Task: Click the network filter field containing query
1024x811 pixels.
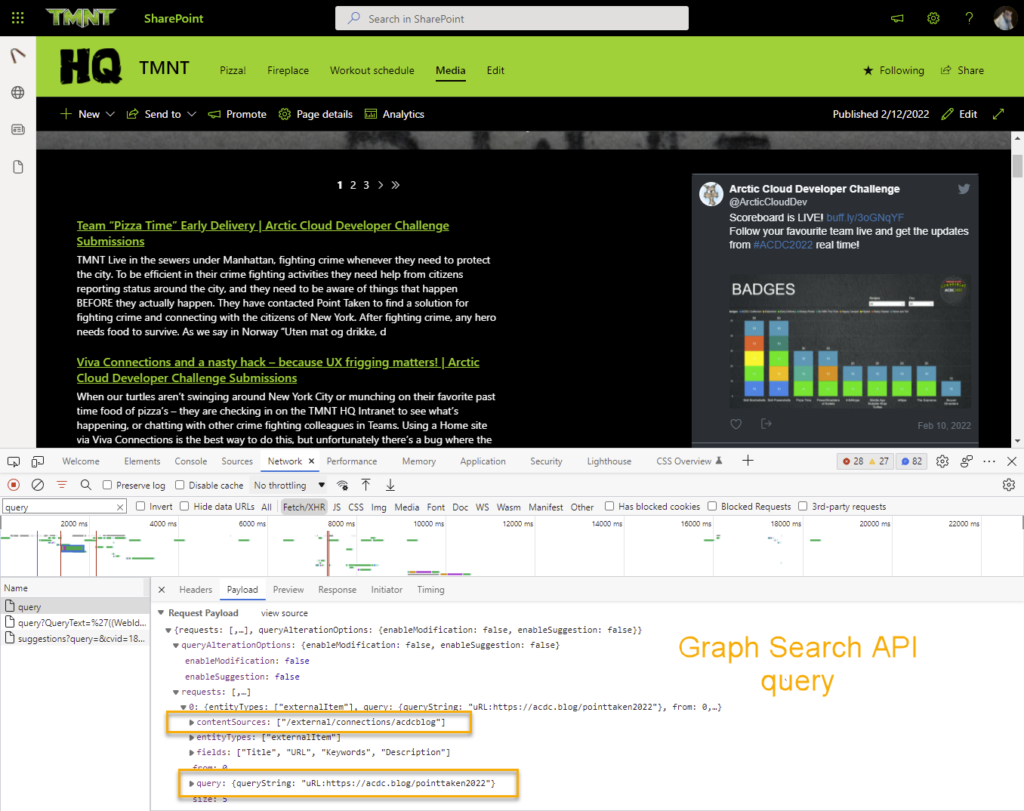Action: pos(64,507)
